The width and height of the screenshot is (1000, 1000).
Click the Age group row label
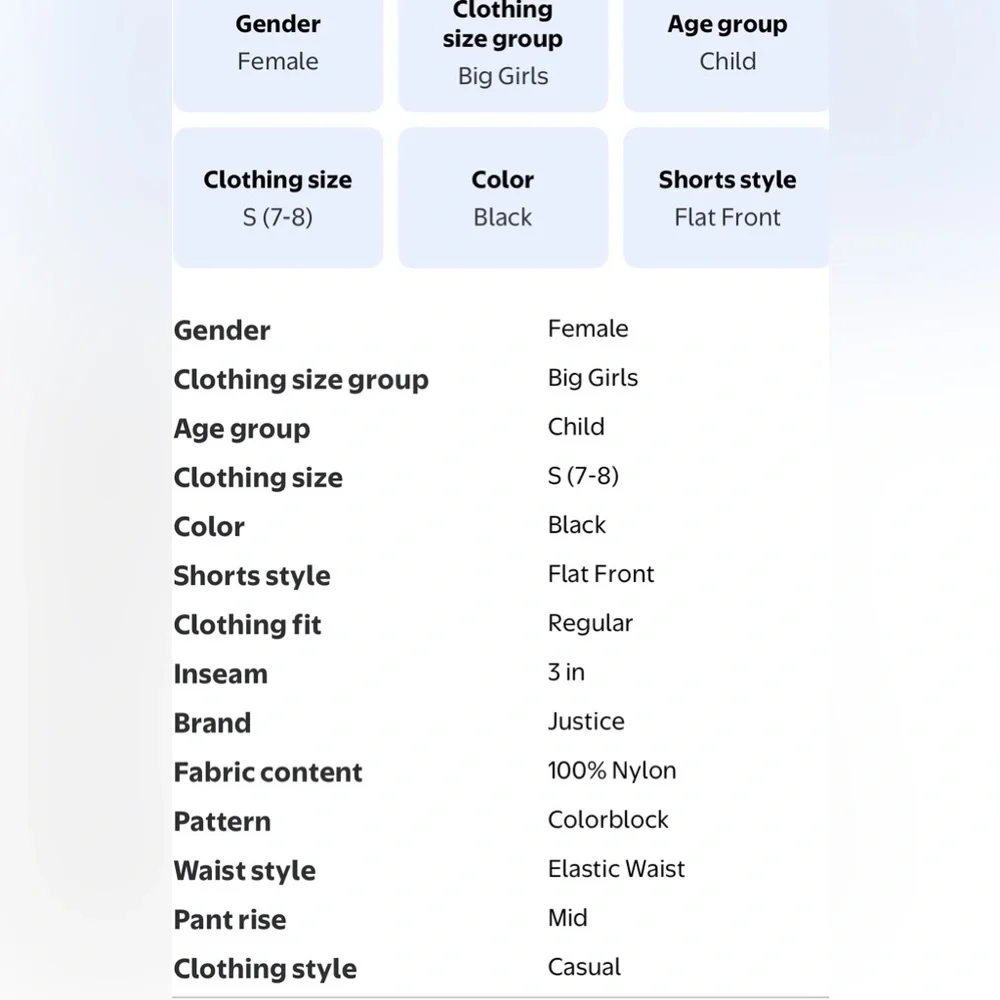pyautogui.click(x=242, y=429)
